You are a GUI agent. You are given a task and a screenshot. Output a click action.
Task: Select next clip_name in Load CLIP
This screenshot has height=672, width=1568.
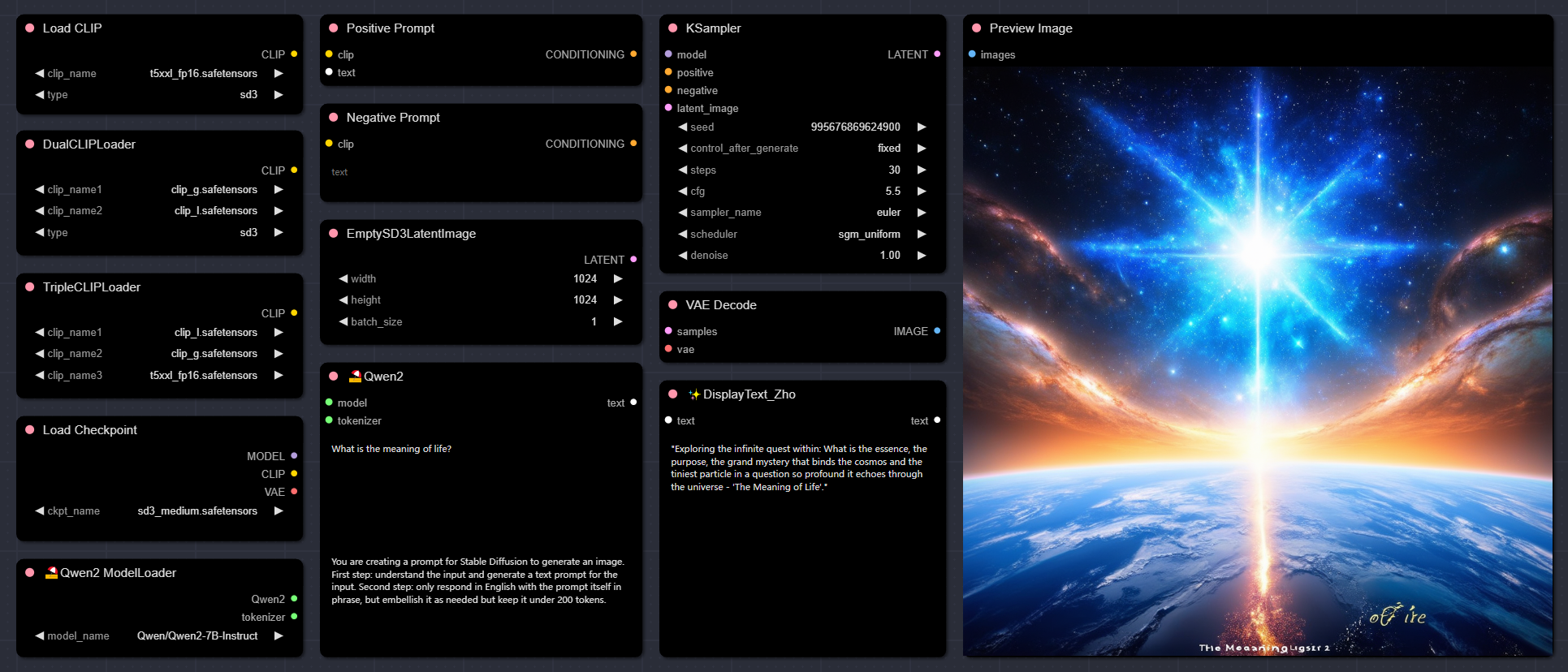(x=279, y=73)
